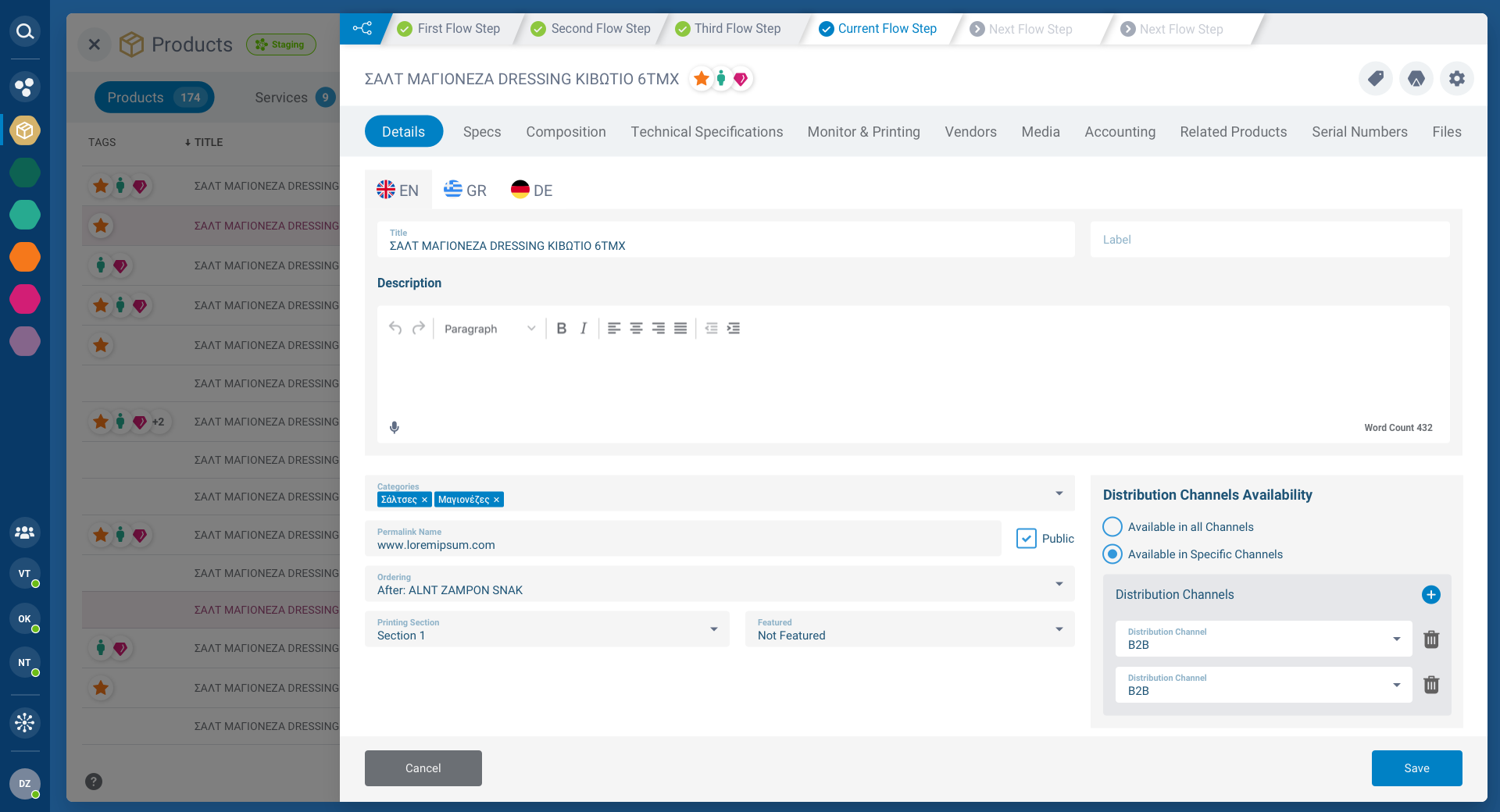Open the product settings gear icon
Viewport: 1500px width, 812px height.
pyautogui.click(x=1456, y=79)
